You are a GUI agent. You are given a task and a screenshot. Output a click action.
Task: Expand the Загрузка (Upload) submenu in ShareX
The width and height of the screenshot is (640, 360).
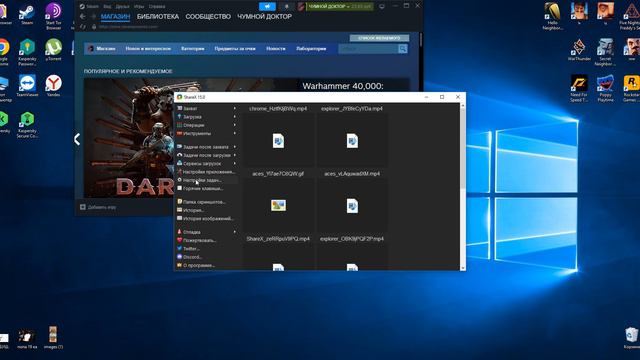point(206,117)
